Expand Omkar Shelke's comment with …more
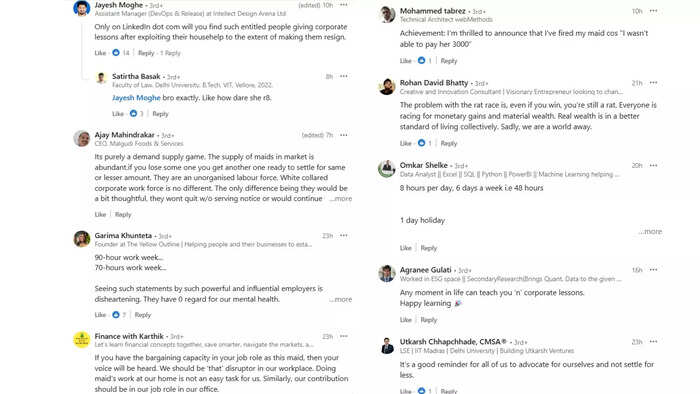Viewport: 700px width, 394px height. [x=650, y=232]
